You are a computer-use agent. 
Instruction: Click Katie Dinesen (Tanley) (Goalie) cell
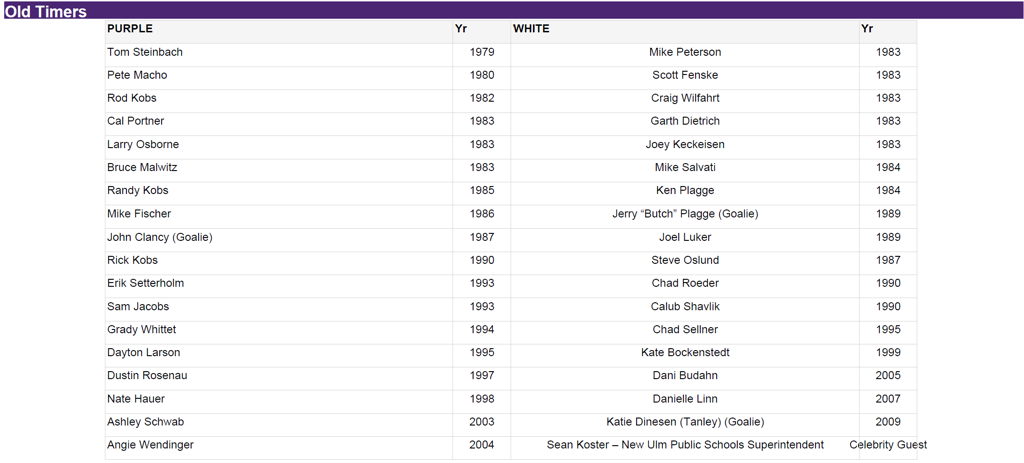click(x=684, y=422)
